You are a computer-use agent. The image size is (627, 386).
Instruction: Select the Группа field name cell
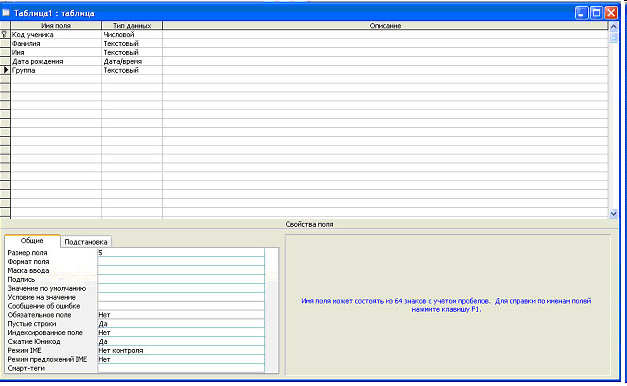tap(56, 70)
